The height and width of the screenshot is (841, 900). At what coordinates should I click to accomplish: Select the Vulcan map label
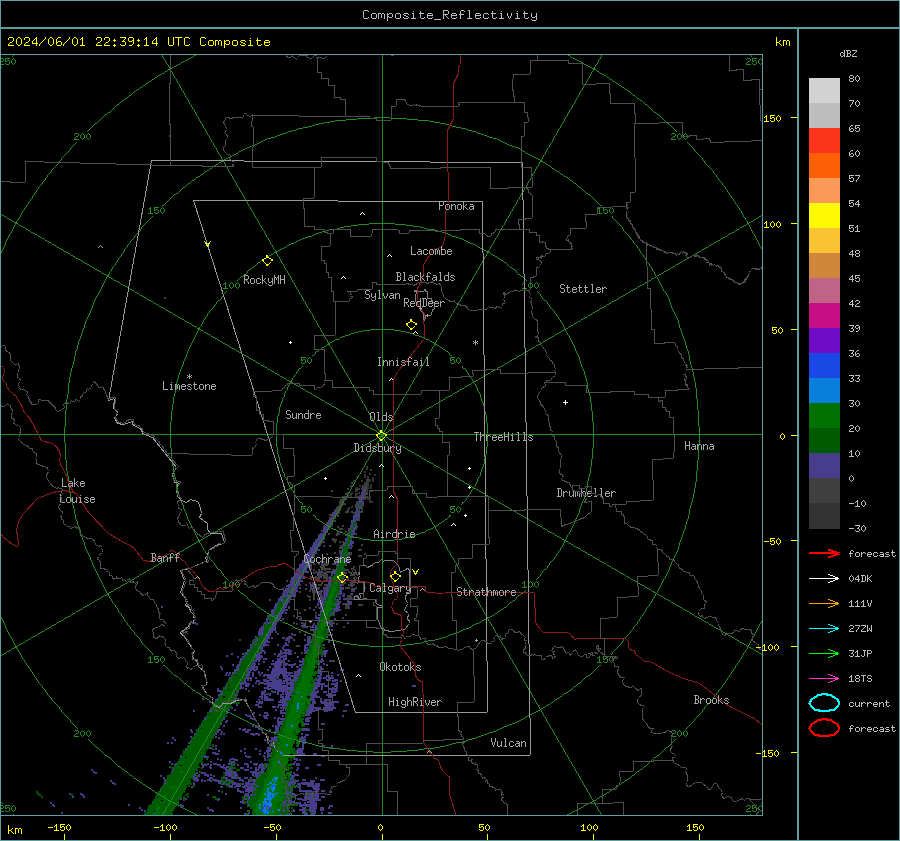[508, 743]
